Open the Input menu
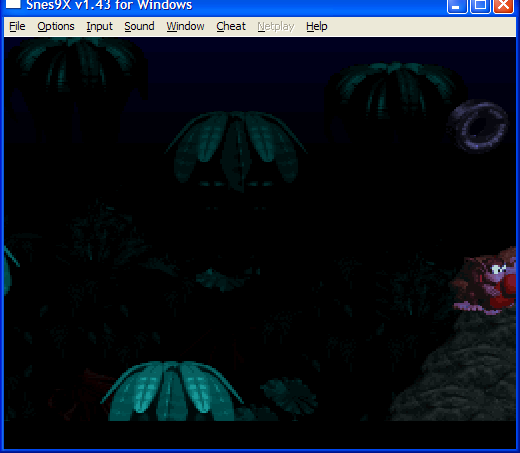 coord(99,26)
